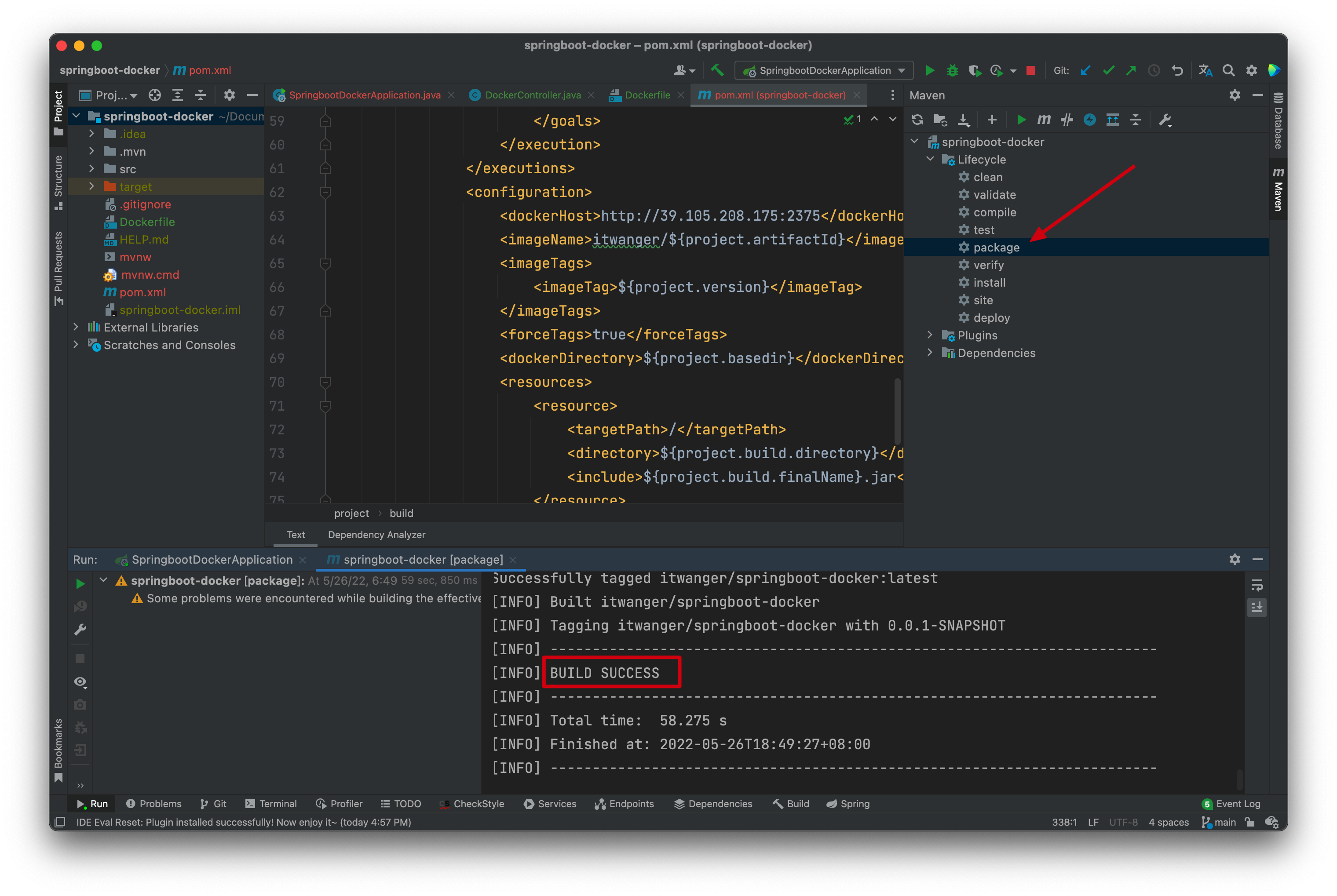The width and height of the screenshot is (1337, 896).
Task: Click the Debug bug icon
Action: [x=952, y=70]
